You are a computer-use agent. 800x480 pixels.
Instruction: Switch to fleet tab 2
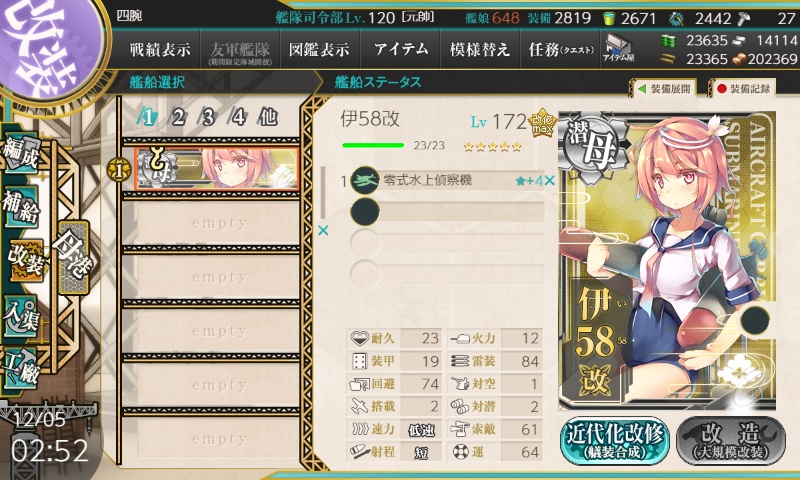[178, 117]
